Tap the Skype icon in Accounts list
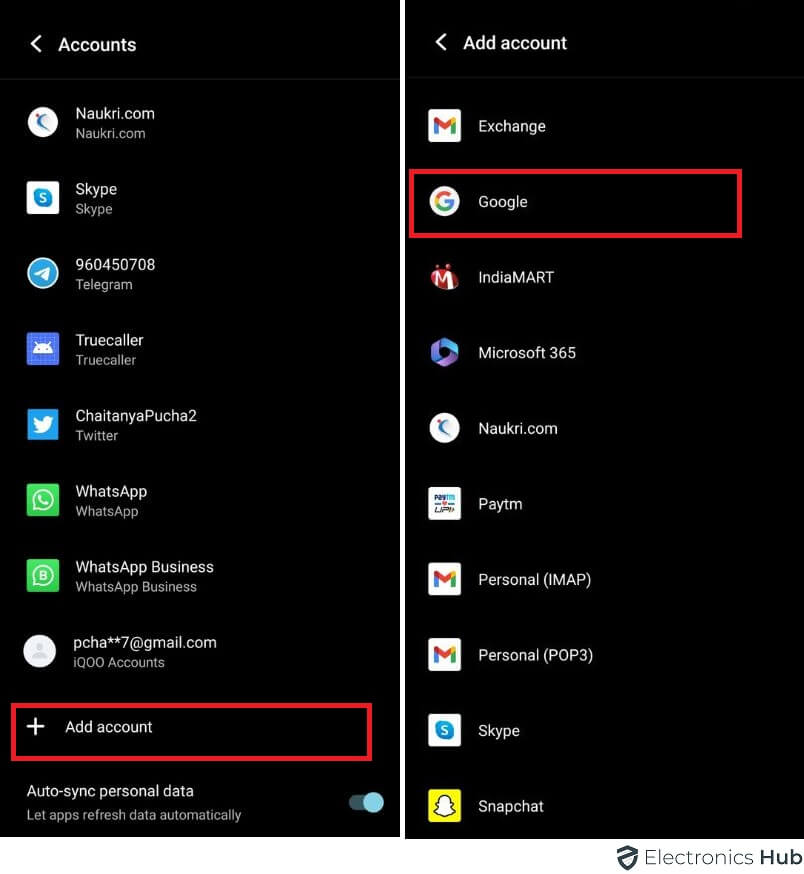This screenshot has width=804, height=874. 43,197
